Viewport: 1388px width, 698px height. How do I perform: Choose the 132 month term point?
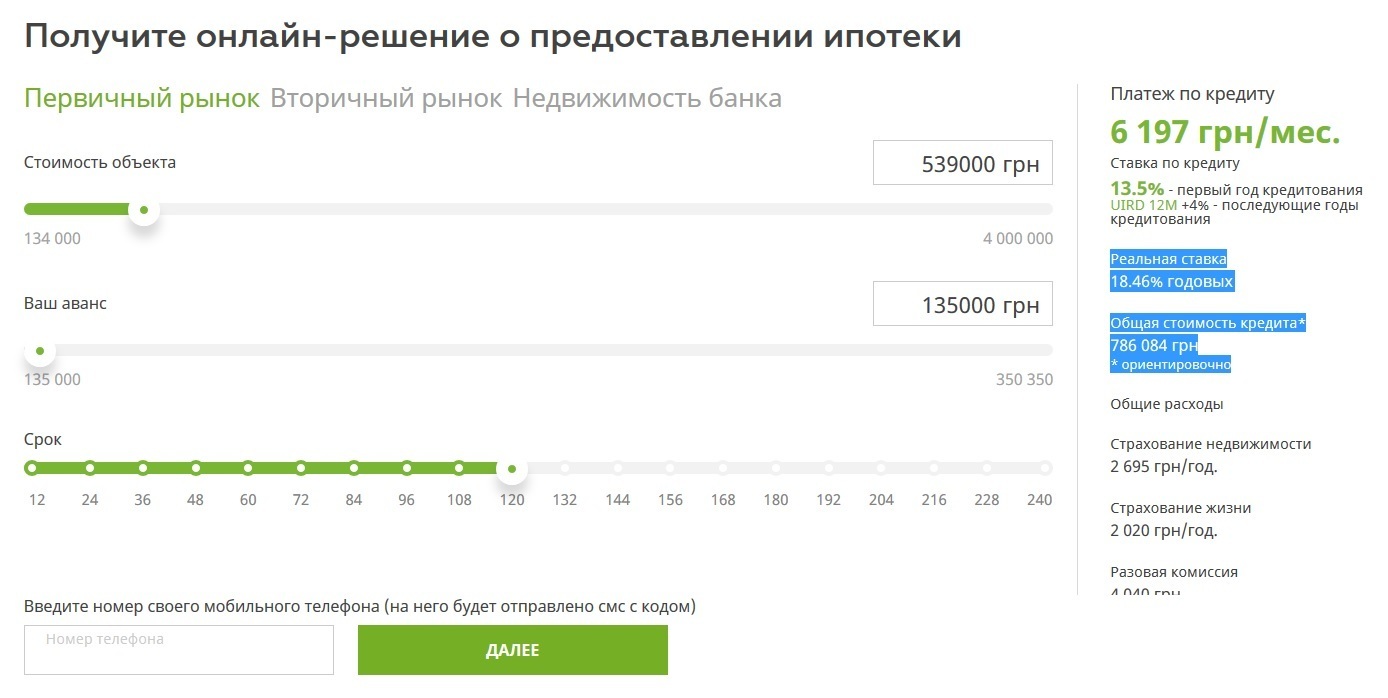coord(565,468)
